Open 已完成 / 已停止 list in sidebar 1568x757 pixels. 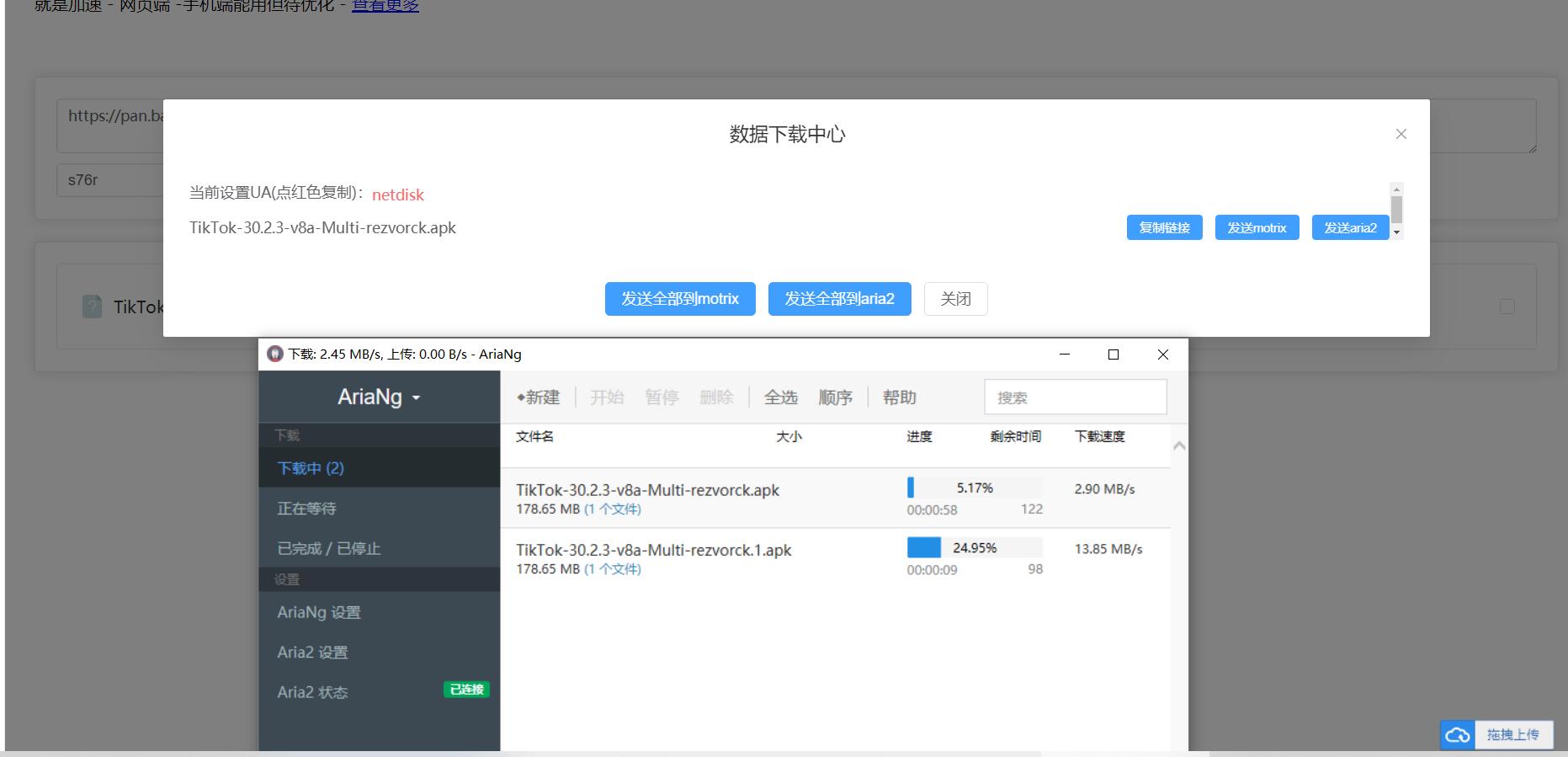coord(328,548)
